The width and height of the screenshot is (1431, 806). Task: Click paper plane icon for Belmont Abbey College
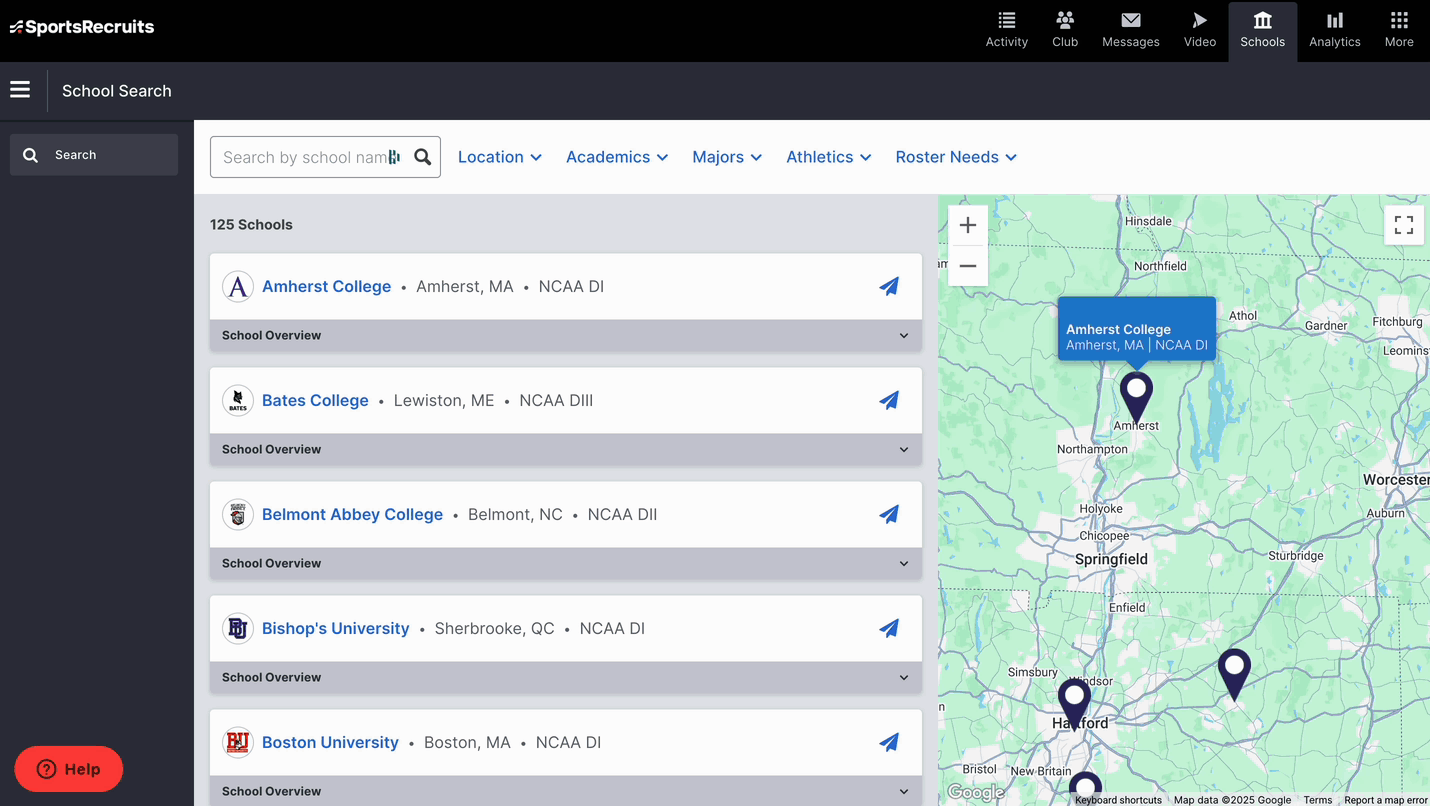(889, 514)
